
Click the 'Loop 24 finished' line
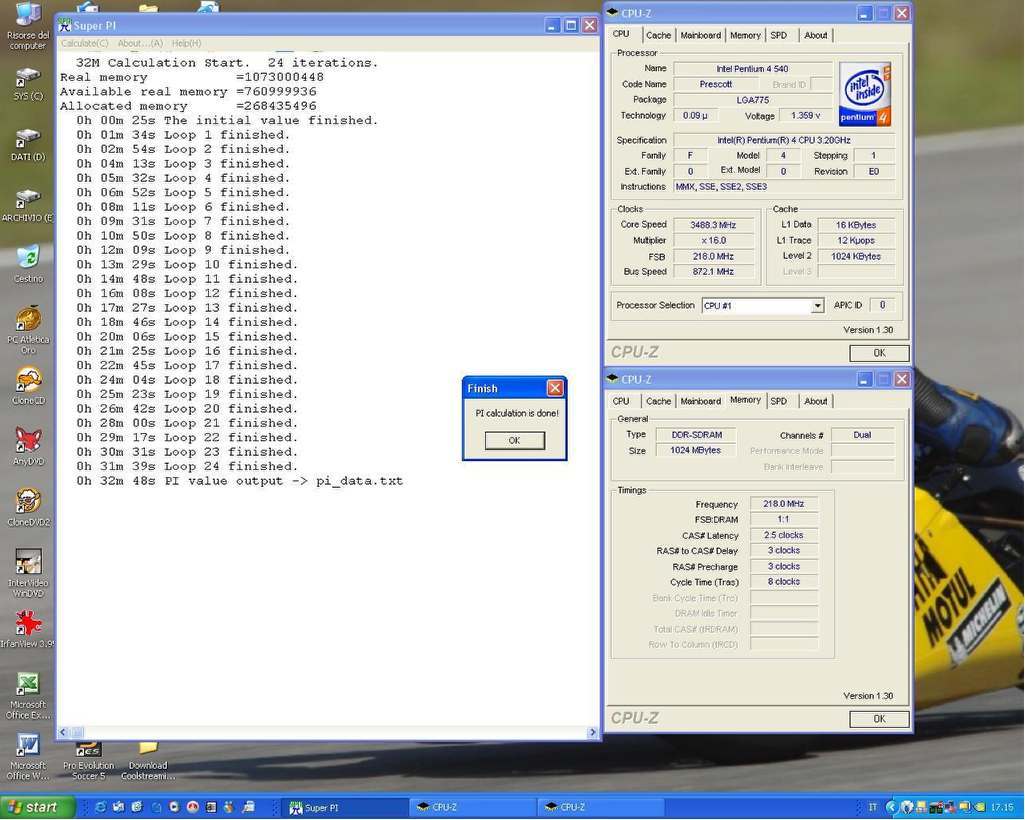point(186,466)
